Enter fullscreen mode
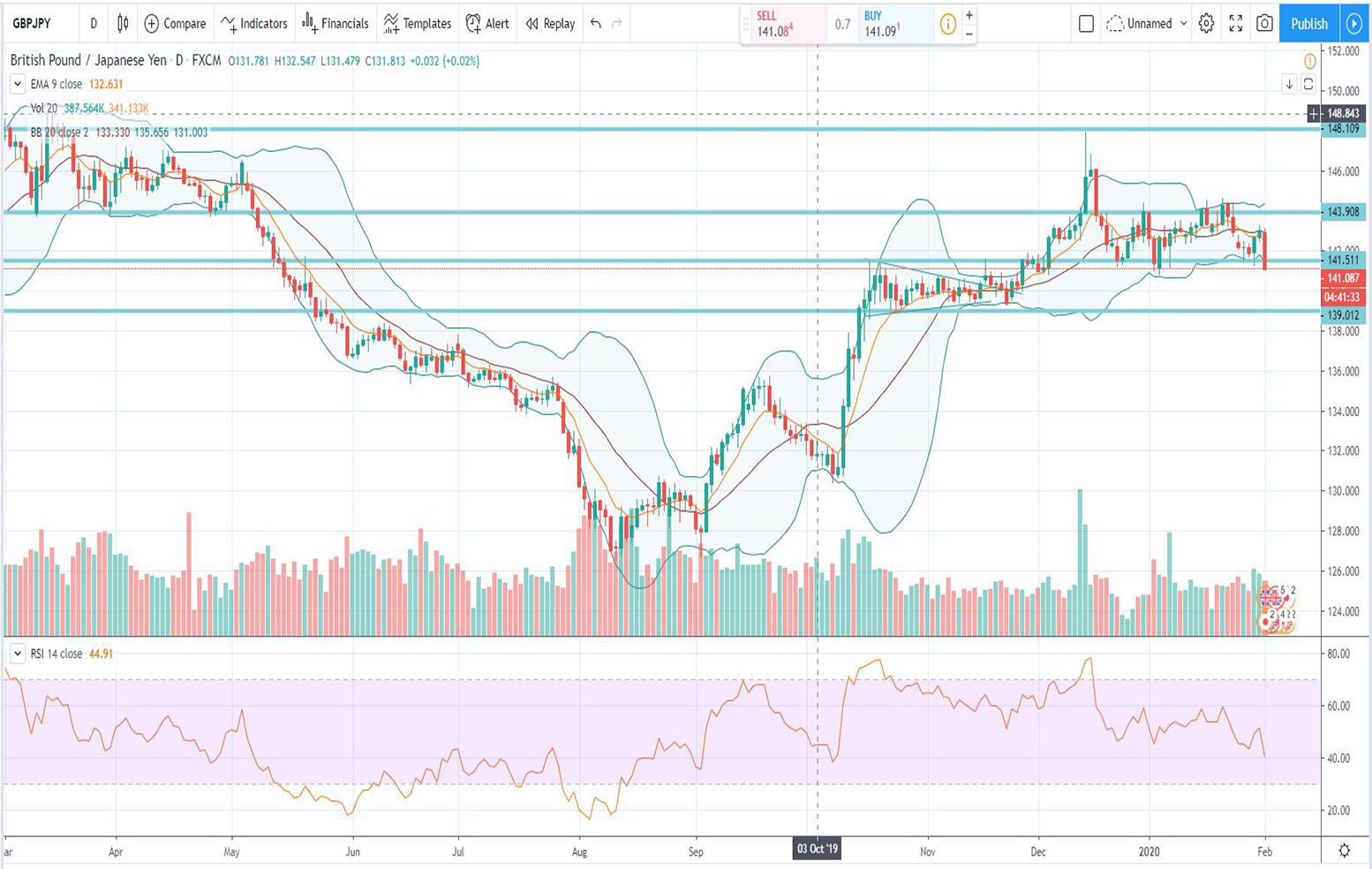The height and width of the screenshot is (869, 1372). pos(1235,24)
